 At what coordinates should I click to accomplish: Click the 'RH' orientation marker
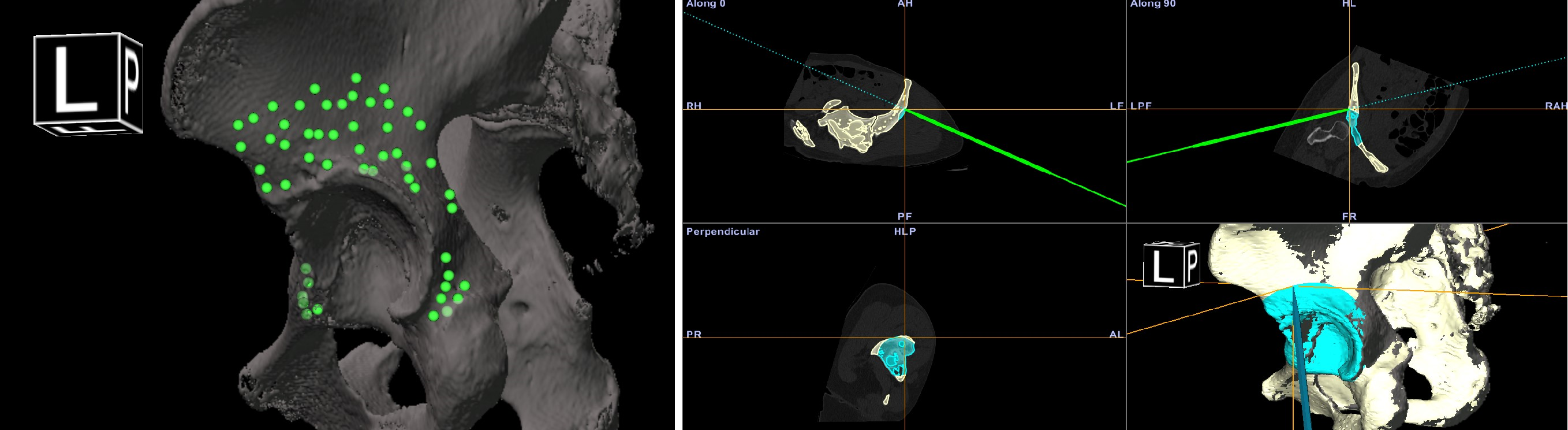tap(694, 106)
